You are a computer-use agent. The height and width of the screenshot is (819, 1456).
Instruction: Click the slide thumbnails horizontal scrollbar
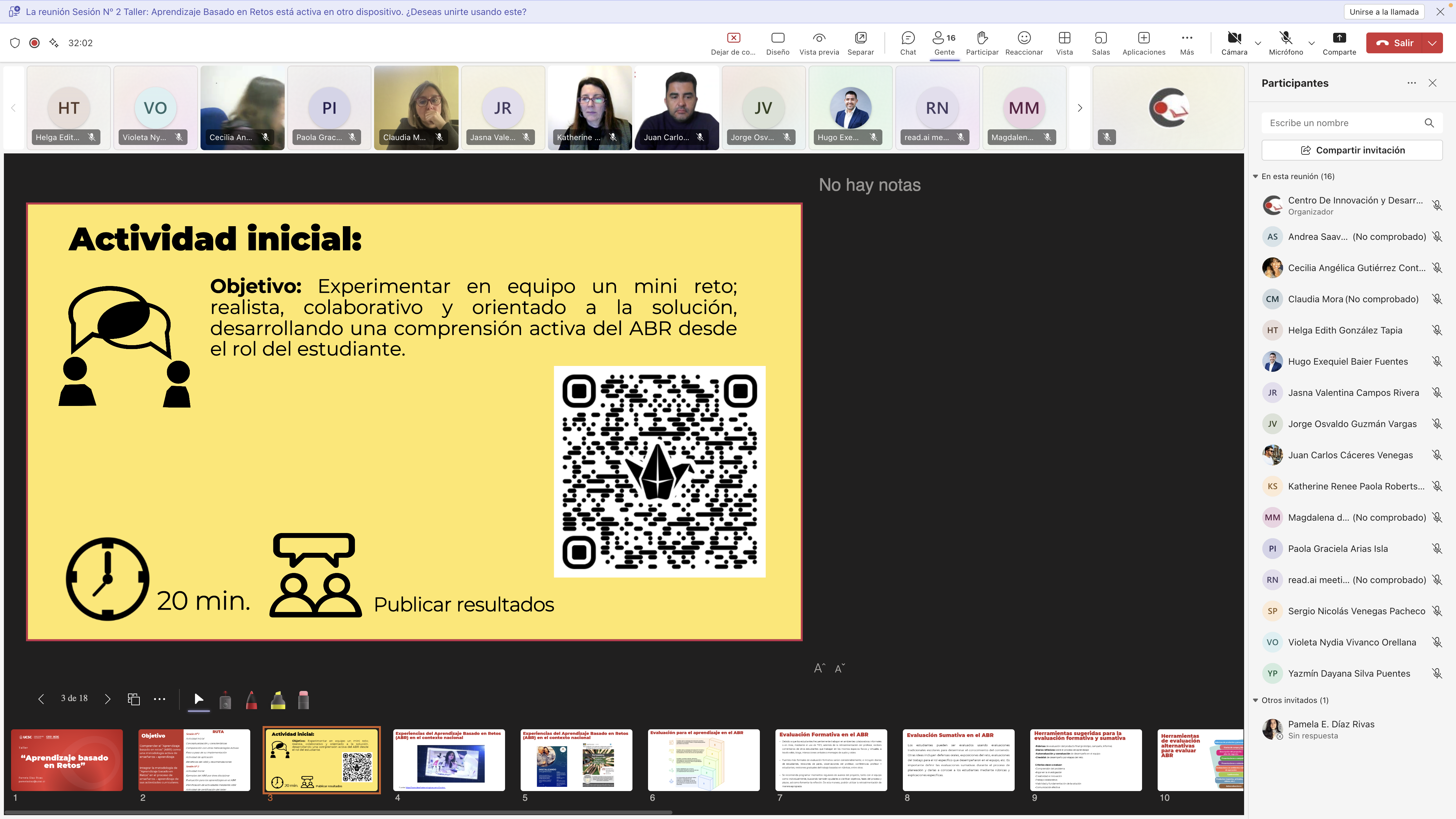point(338,812)
